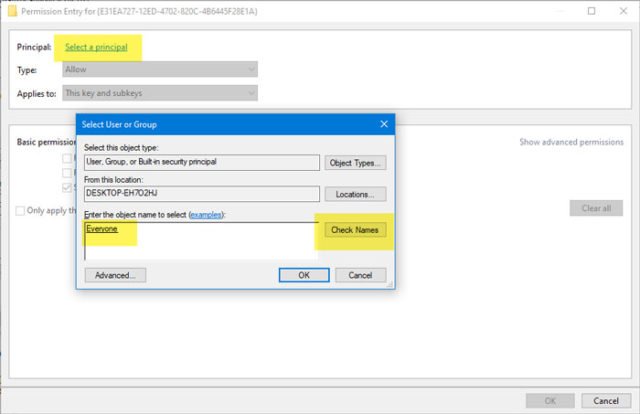Click the folder icon in the title bar
The image size is (640, 414).
[x=12, y=11]
